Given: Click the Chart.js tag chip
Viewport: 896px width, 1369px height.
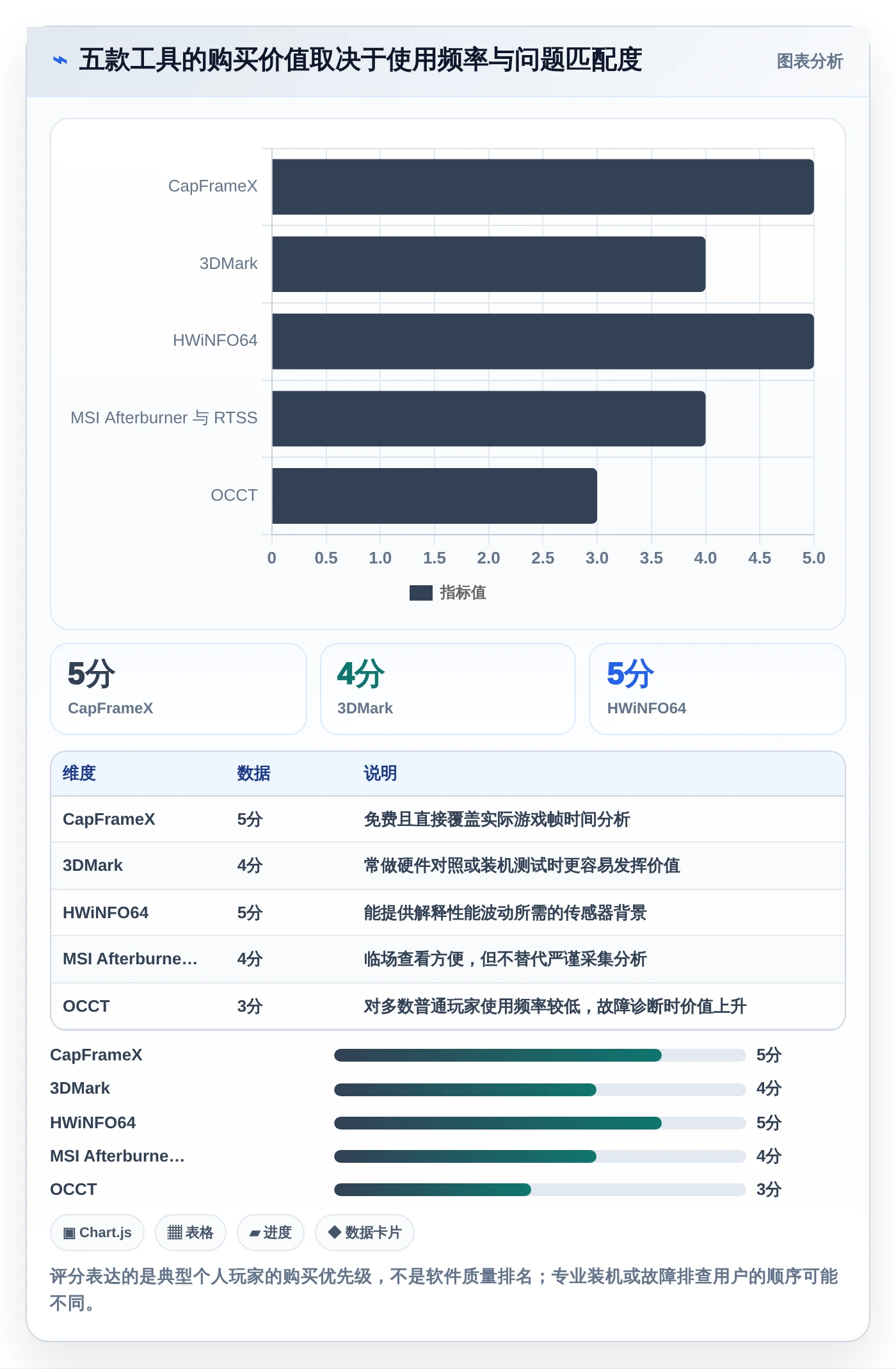Looking at the screenshot, I should coord(97,1233).
